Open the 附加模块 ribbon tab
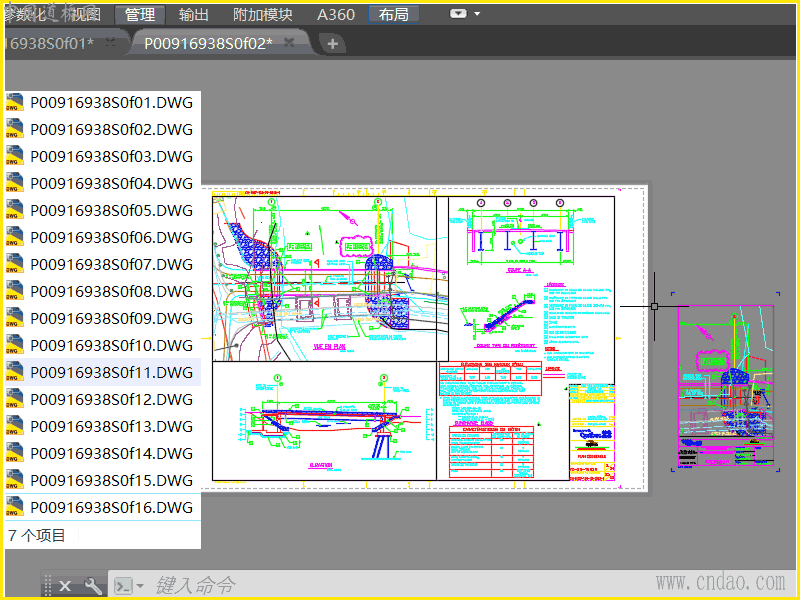The width and height of the screenshot is (800, 600). 262,14
